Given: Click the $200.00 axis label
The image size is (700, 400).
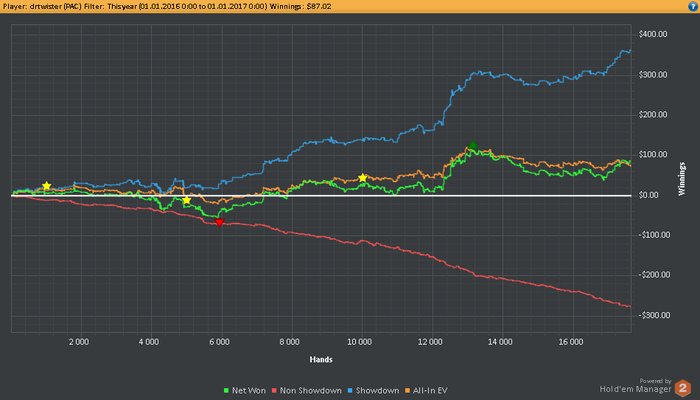Looking at the screenshot, I should click(x=653, y=115).
